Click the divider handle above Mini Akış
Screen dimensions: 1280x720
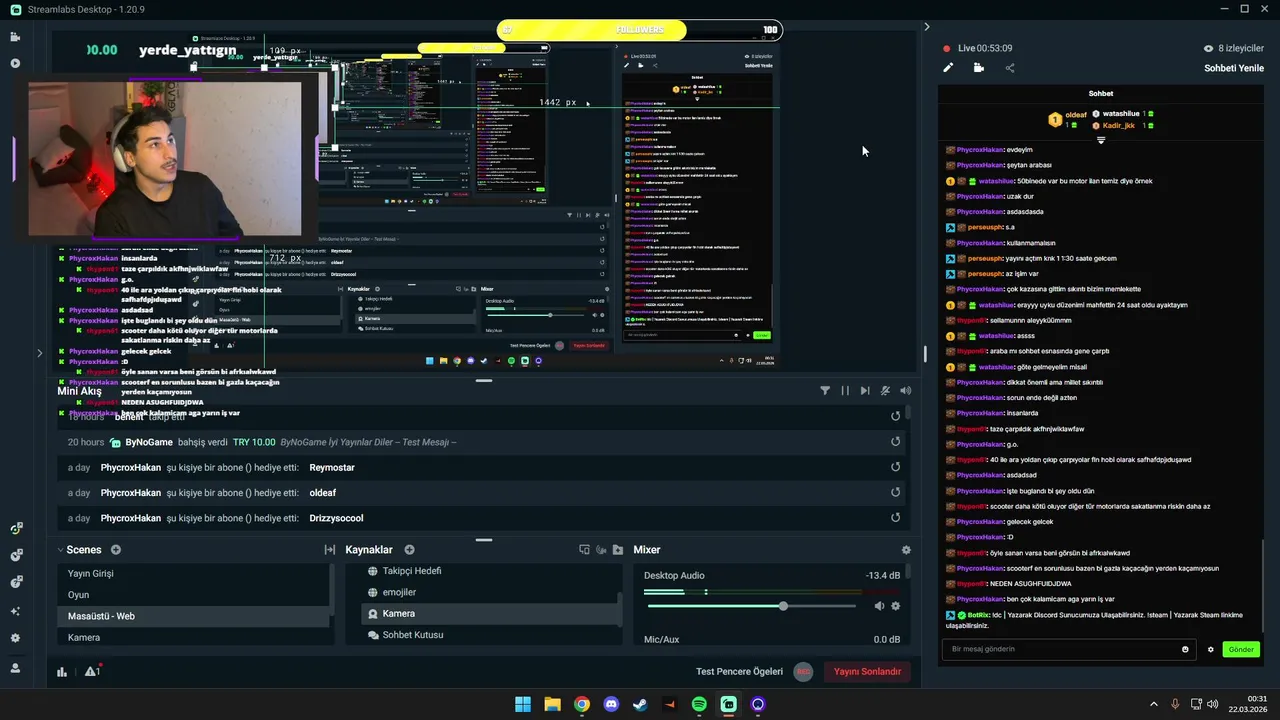tap(484, 381)
